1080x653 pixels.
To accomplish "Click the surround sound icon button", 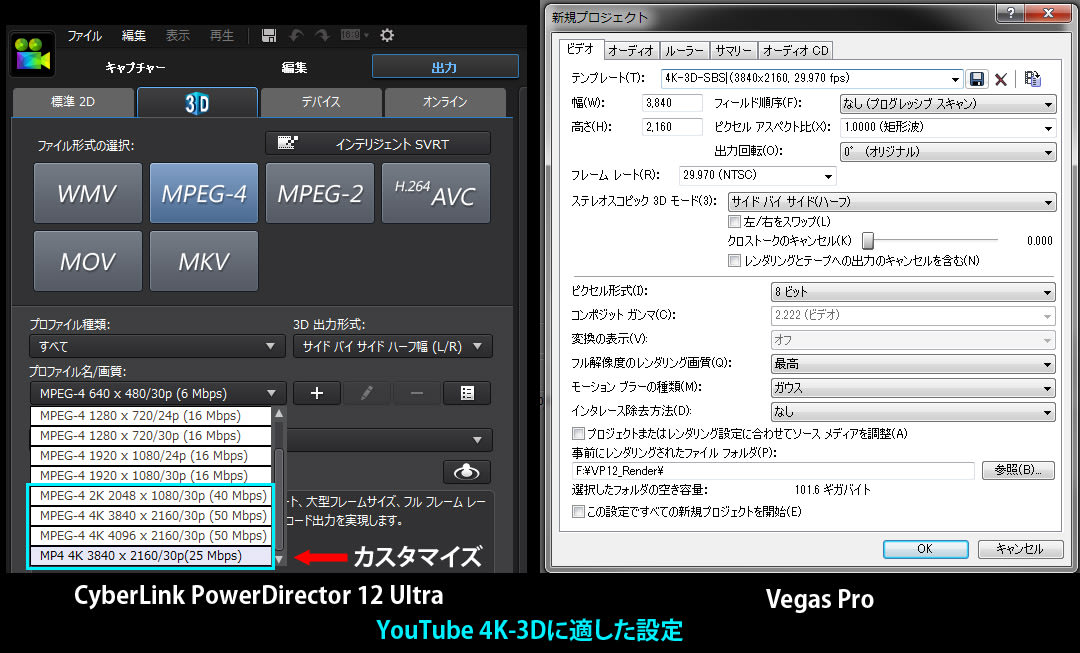I will (x=467, y=472).
